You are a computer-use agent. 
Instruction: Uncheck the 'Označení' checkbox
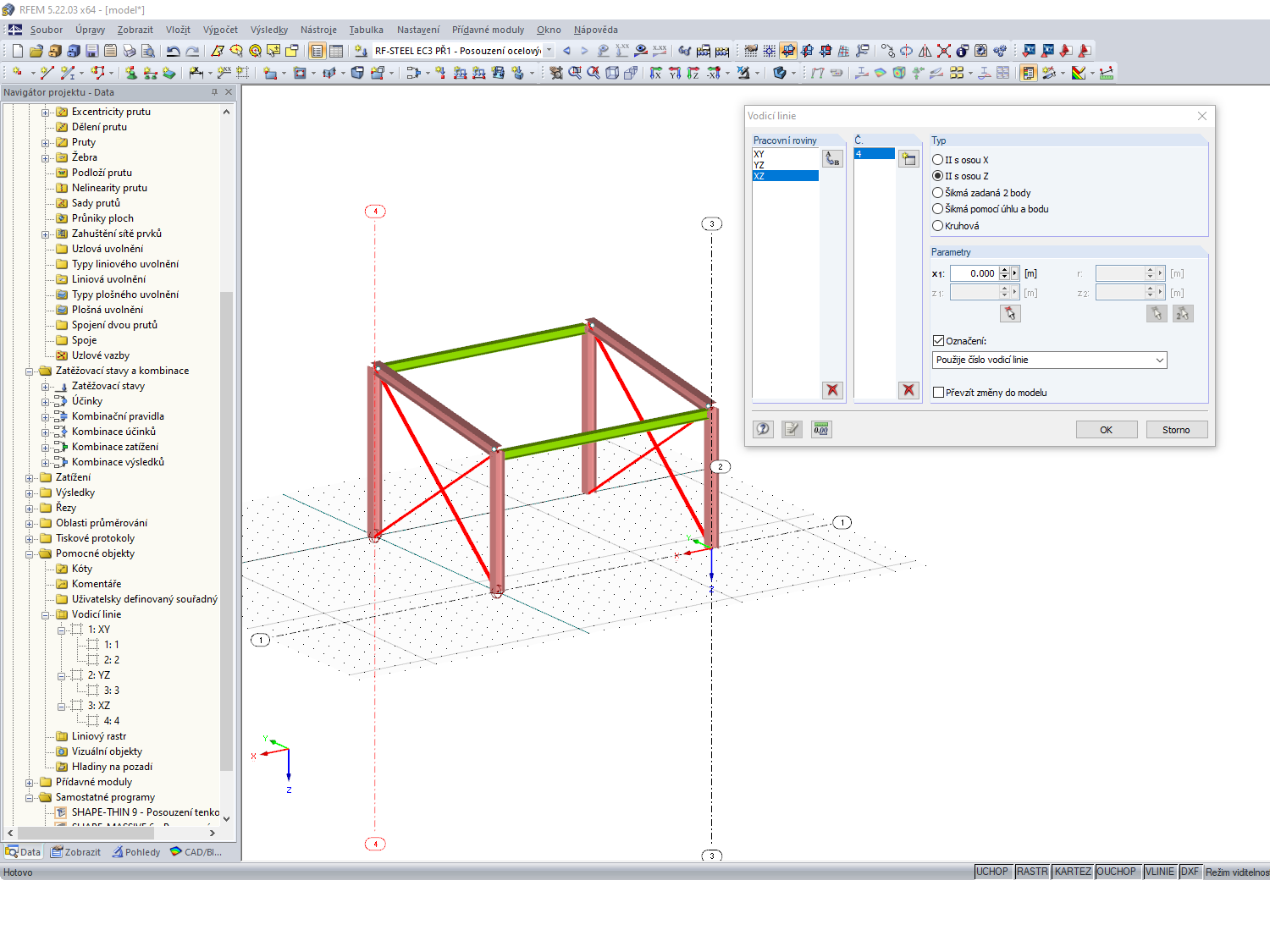click(938, 341)
